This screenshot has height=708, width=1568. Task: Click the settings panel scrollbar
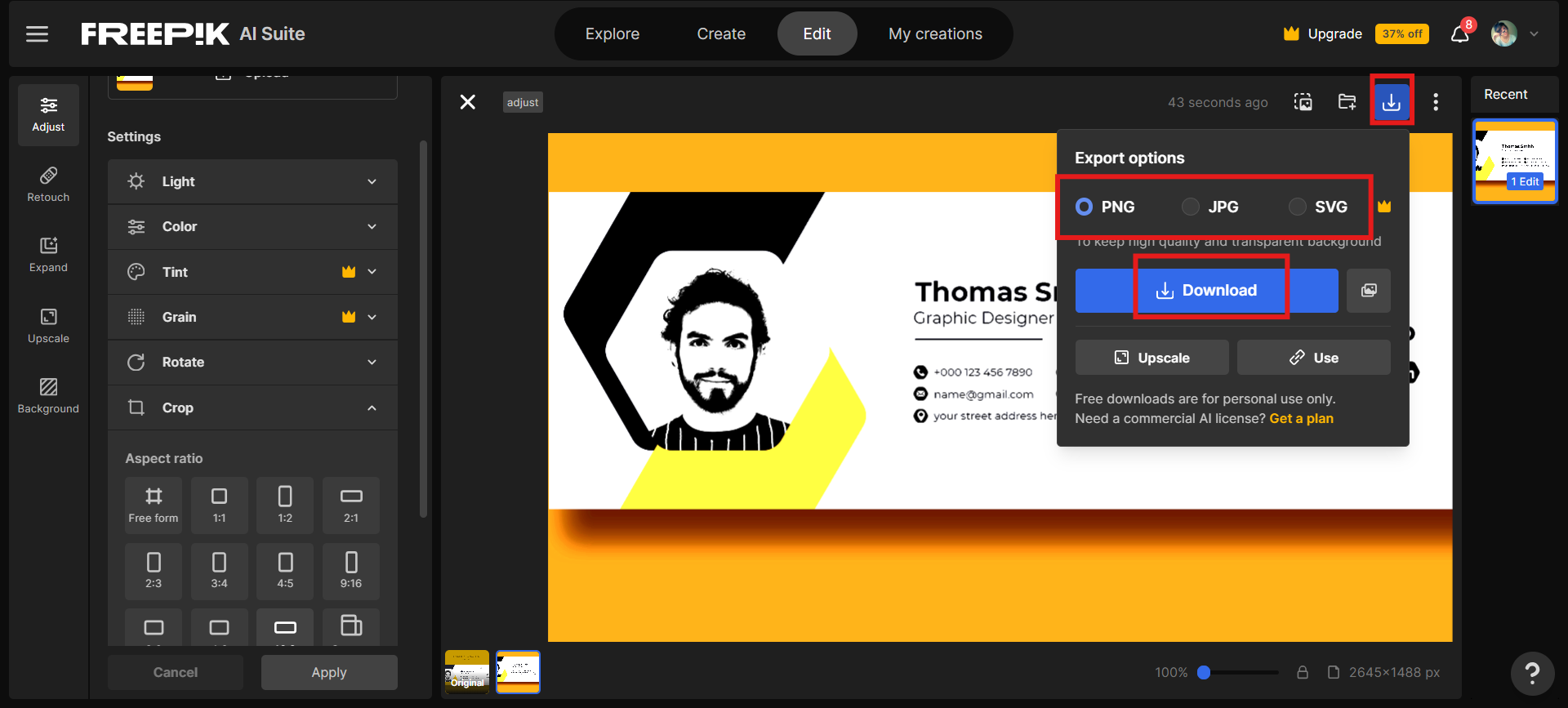tap(423, 328)
